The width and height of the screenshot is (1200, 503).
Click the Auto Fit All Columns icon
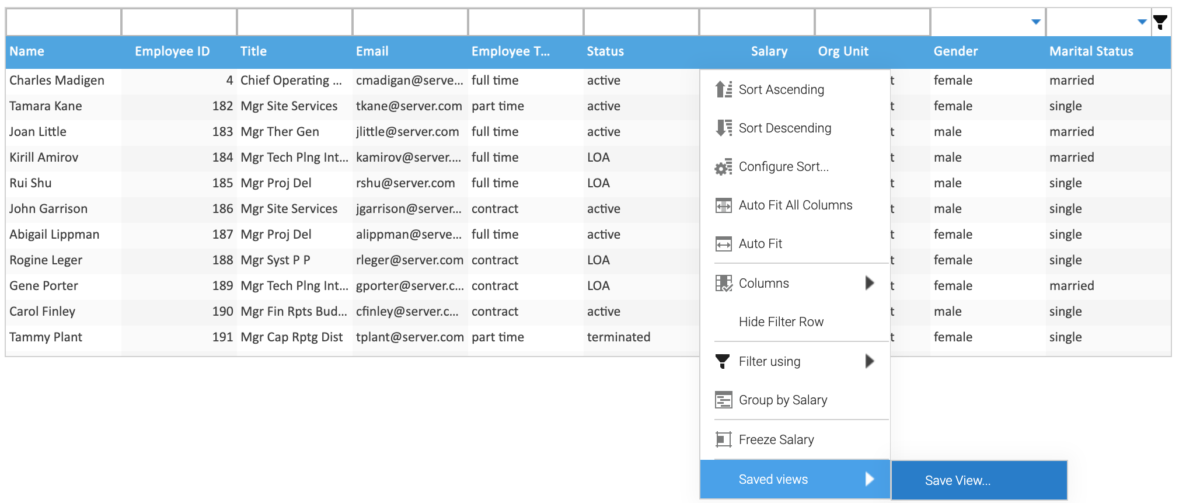[724, 205]
